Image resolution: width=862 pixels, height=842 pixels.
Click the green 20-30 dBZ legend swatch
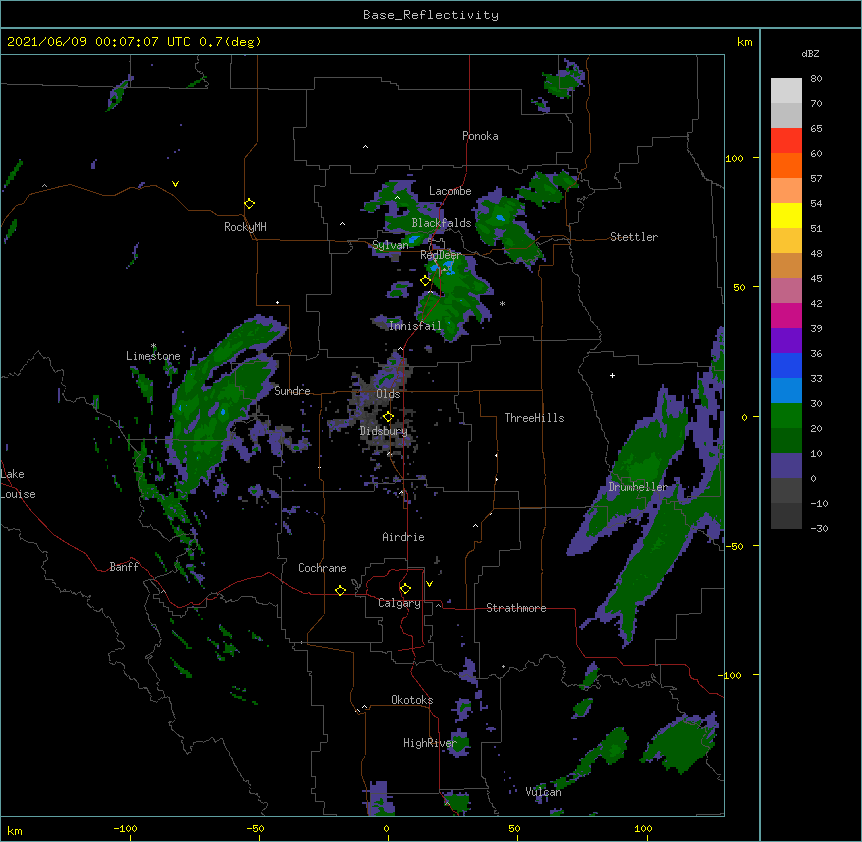(x=786, y=416)
